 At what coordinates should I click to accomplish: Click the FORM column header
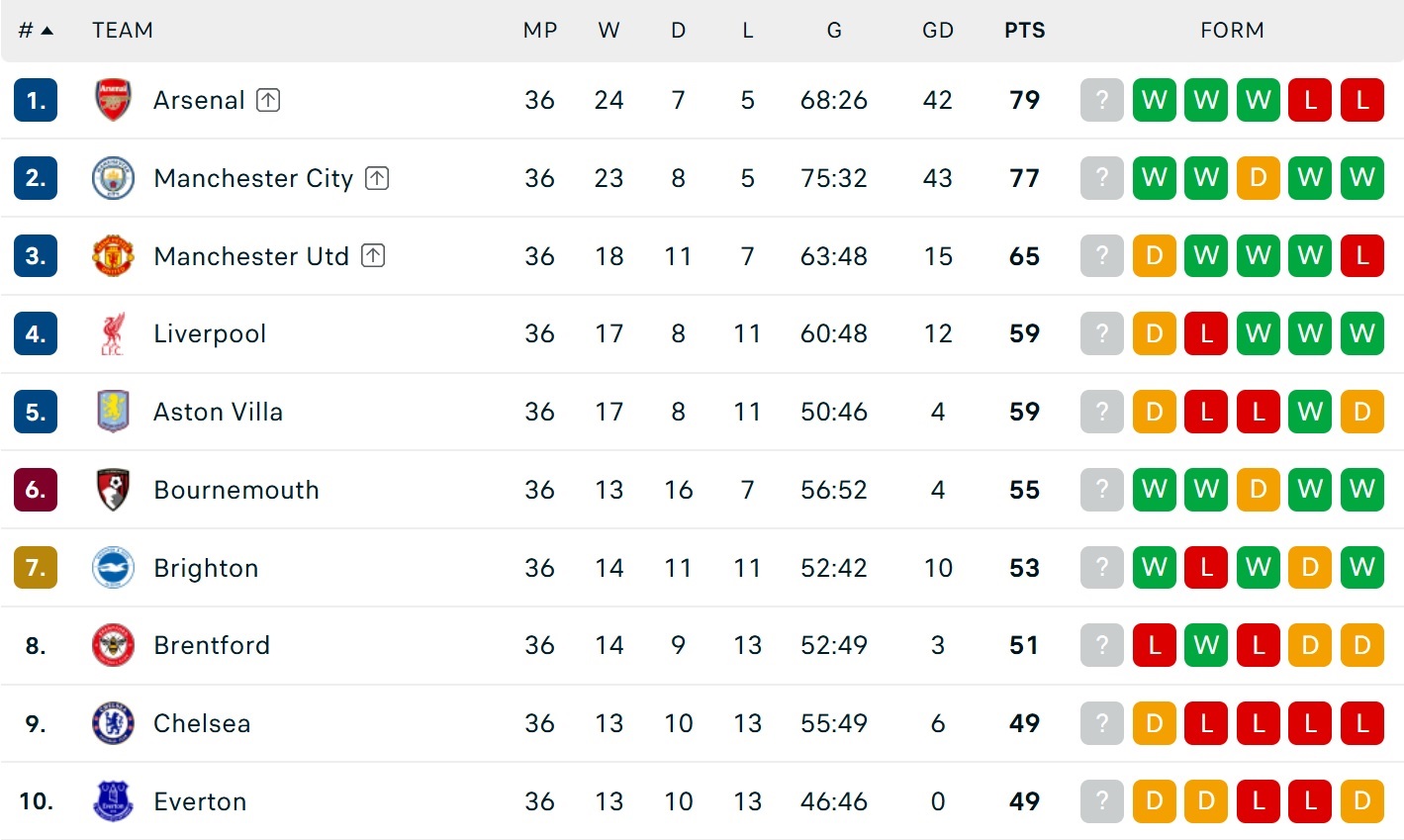[x=1232, y=31]
